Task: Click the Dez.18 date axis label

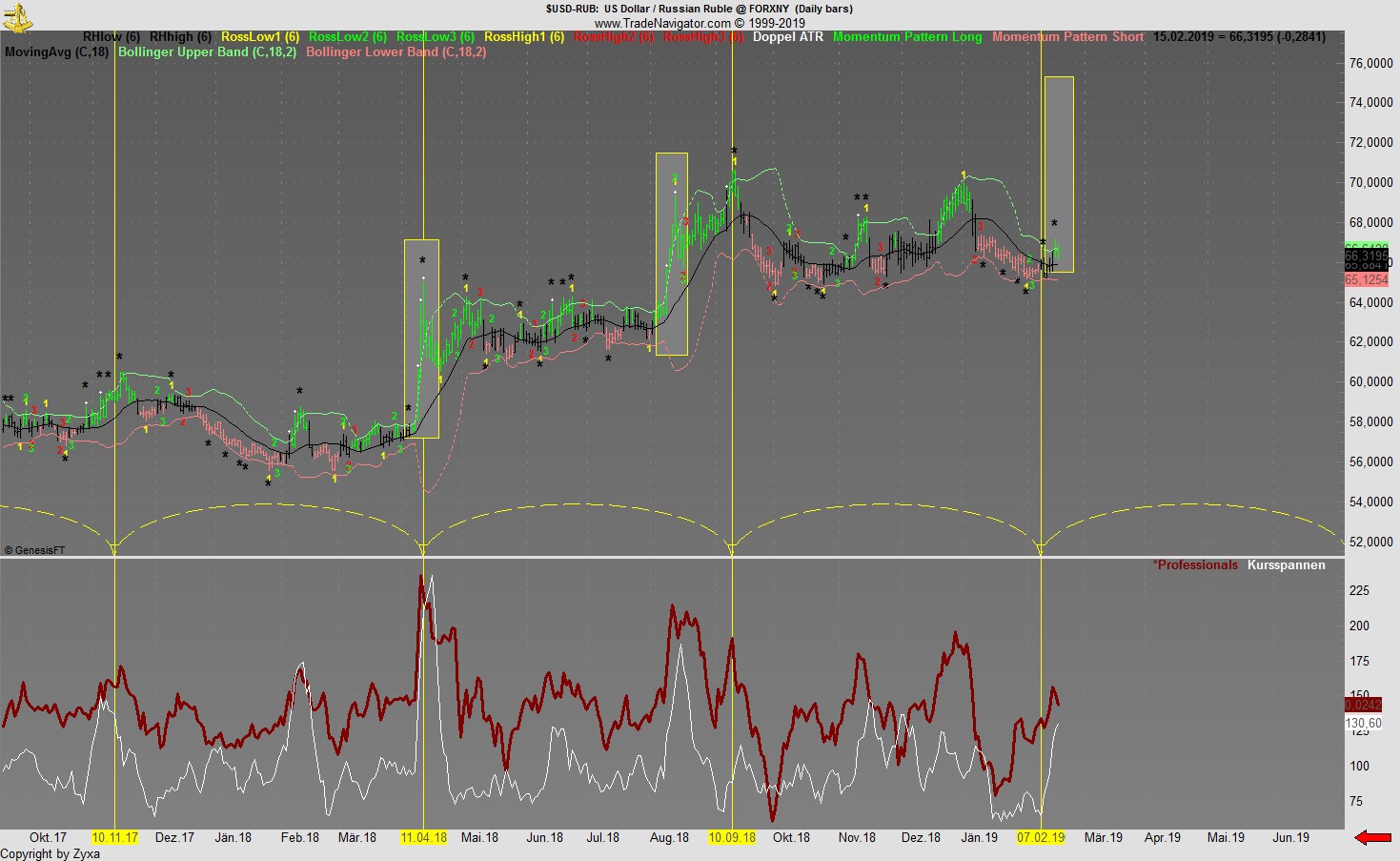Action: tap(921, 838)
